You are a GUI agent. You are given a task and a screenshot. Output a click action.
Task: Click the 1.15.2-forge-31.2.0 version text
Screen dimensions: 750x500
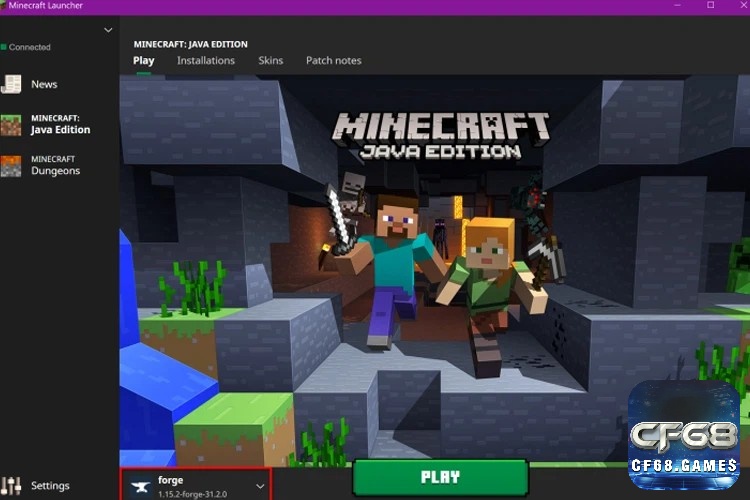(x=193, y=494)
